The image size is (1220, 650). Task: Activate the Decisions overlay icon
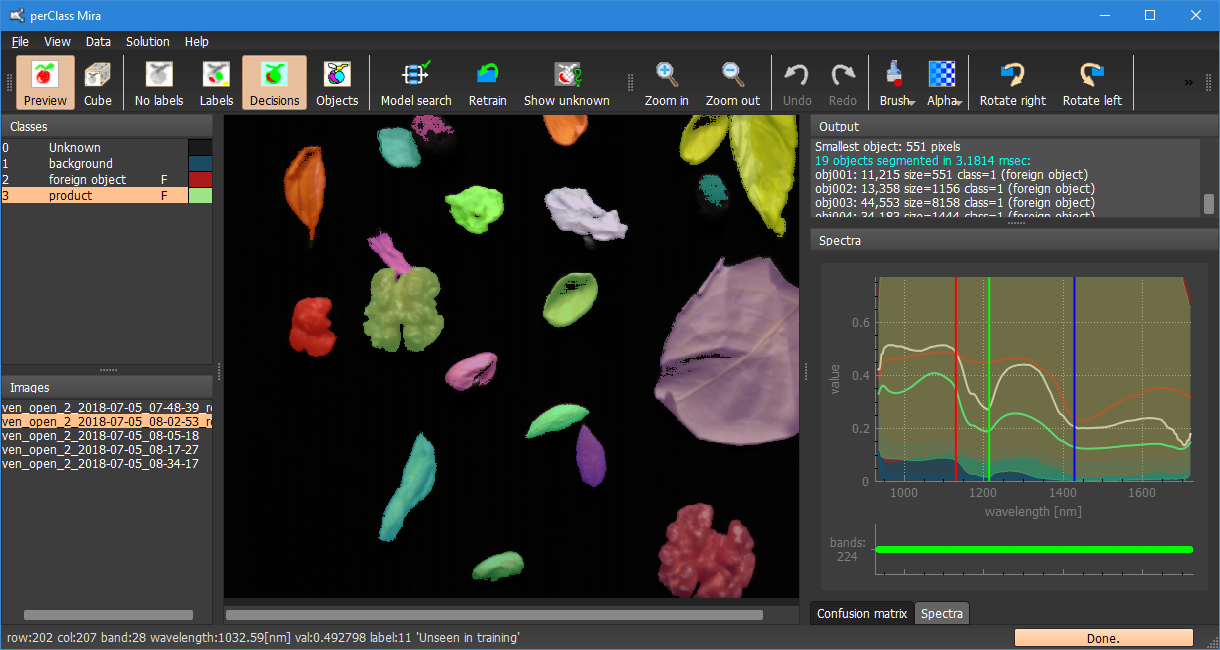(x=274, y=82)
